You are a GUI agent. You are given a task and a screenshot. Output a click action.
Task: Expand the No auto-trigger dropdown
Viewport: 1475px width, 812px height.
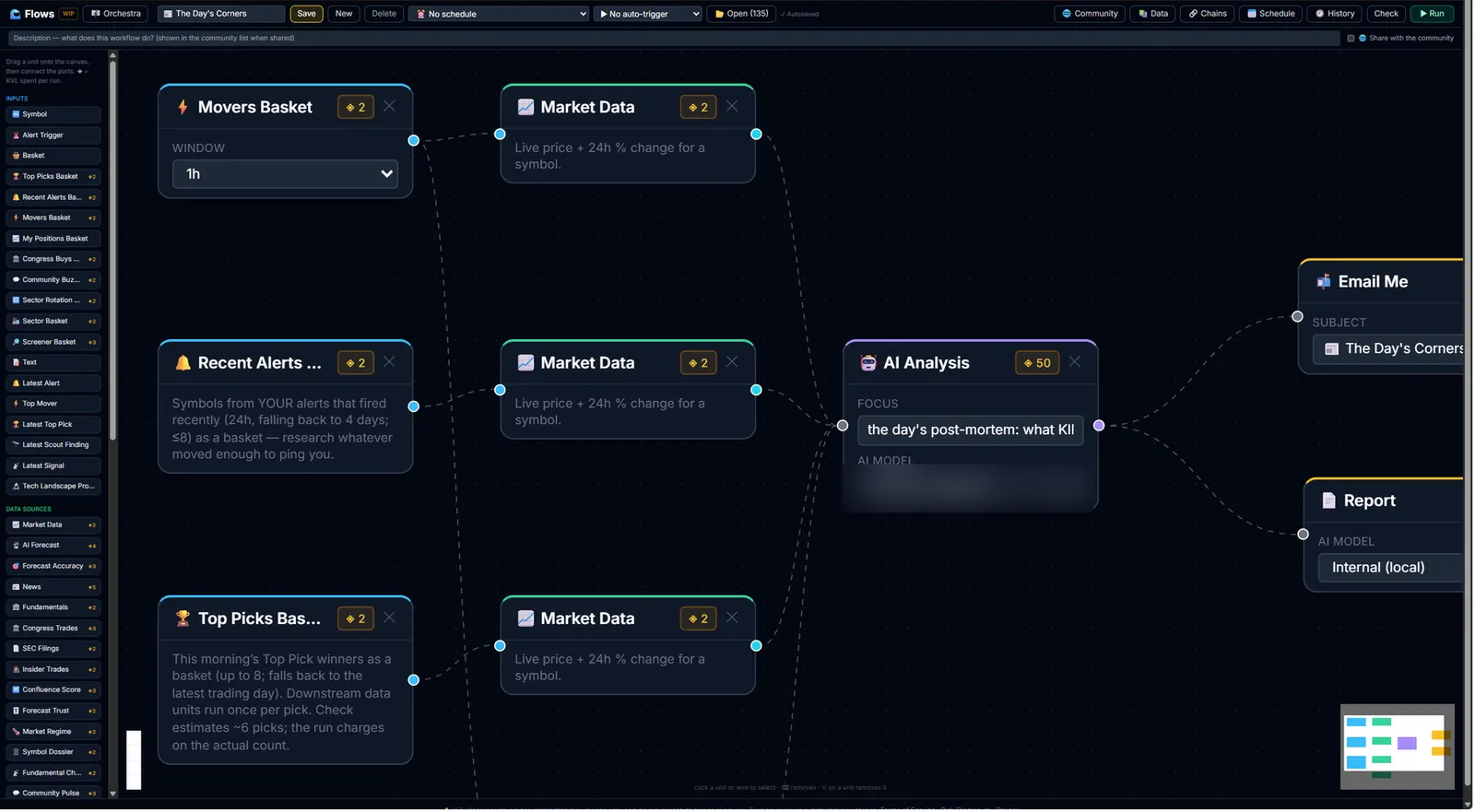pyautogui.click(x=647, y=14)
